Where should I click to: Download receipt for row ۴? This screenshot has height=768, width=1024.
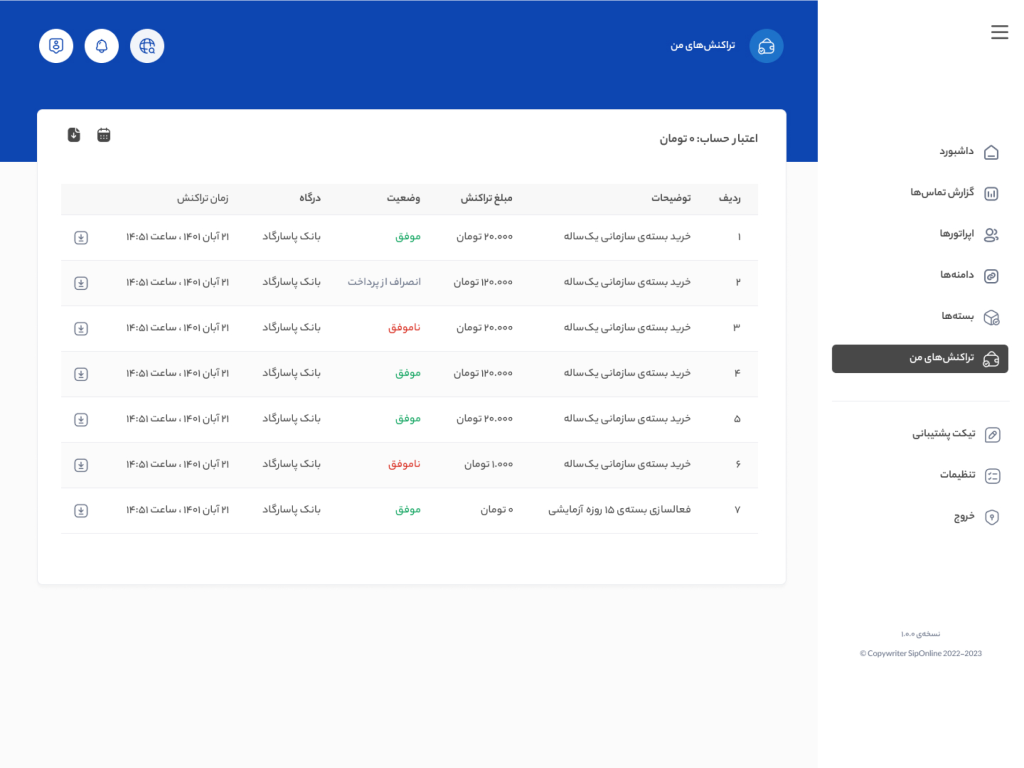(x=81, y=374)
